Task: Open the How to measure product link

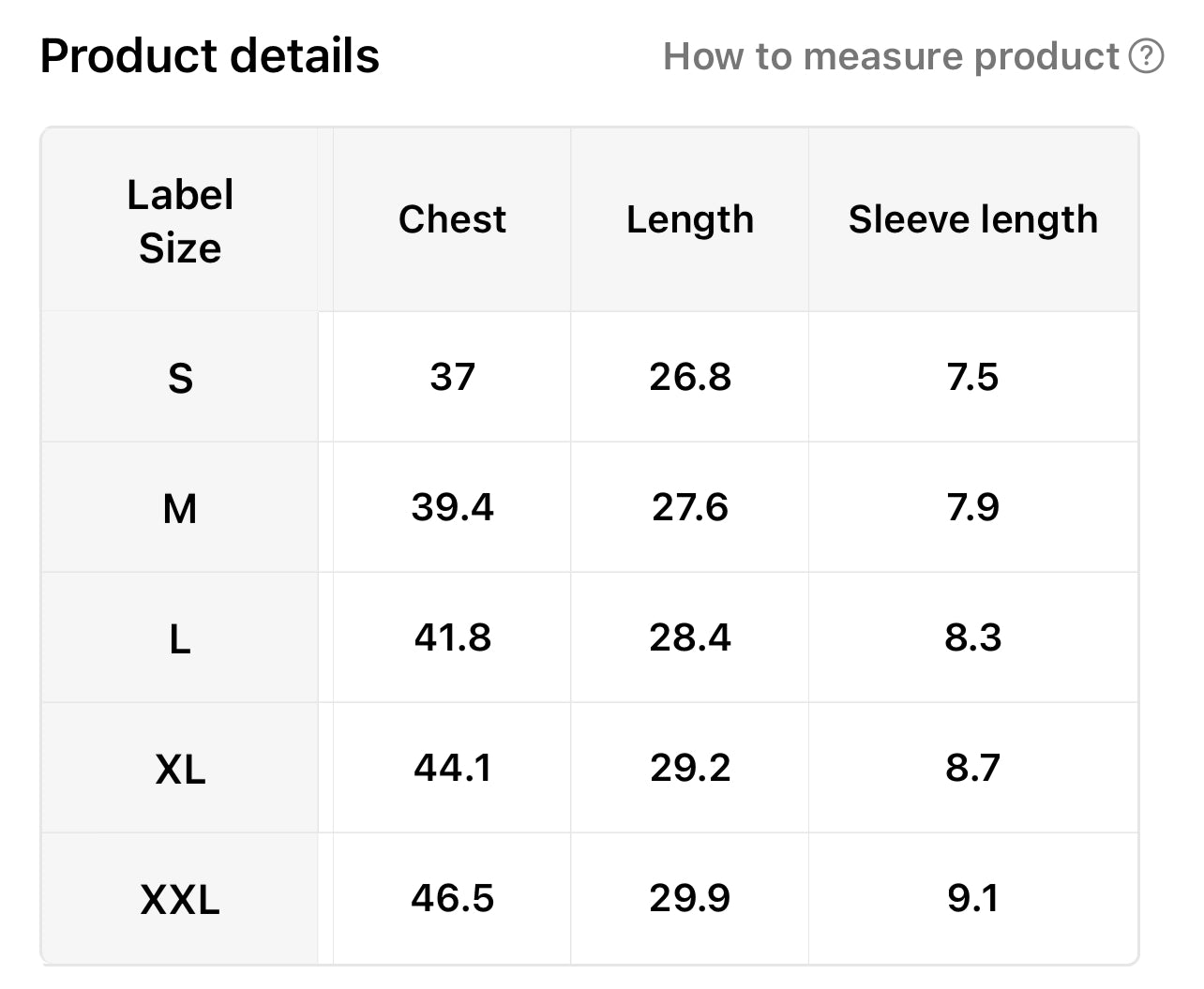Action: click(x=891, y=56)
